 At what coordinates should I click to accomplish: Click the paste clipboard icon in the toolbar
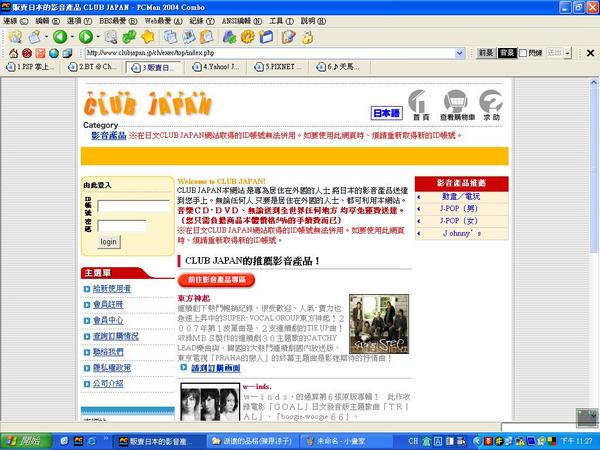tap(207, 37)
